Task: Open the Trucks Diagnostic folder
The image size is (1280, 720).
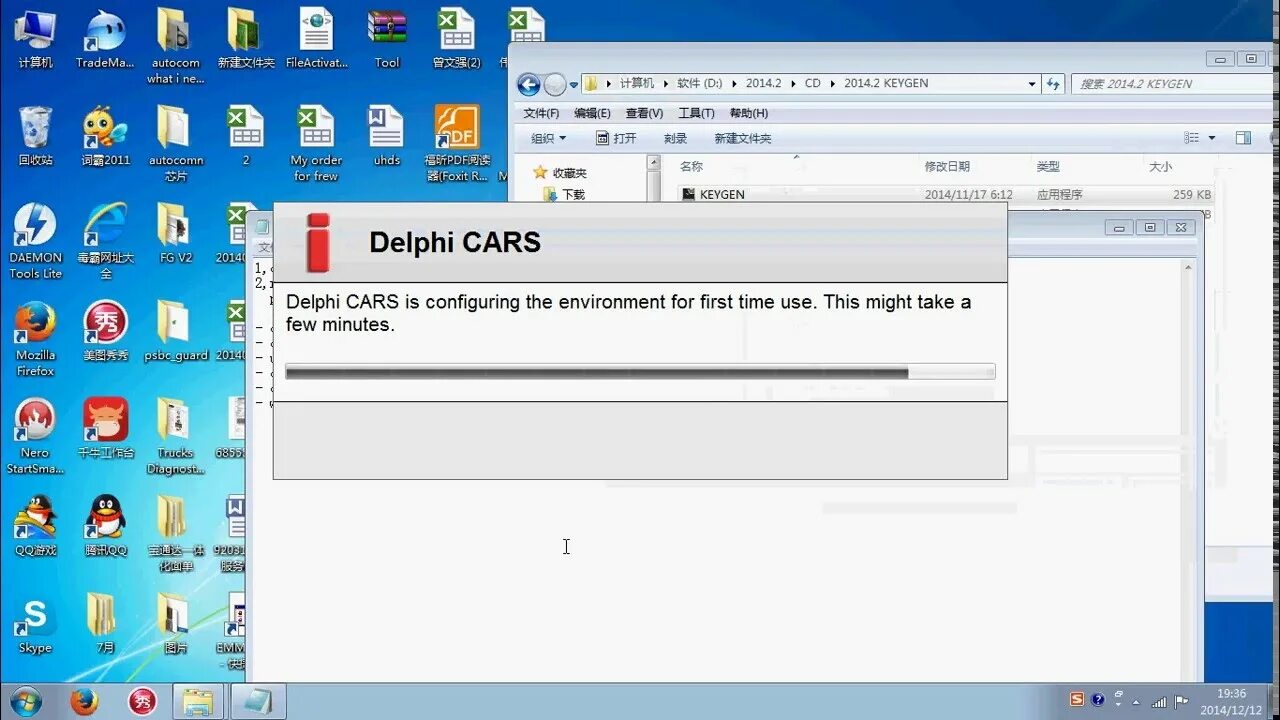Action: click(x=175, y=436)
